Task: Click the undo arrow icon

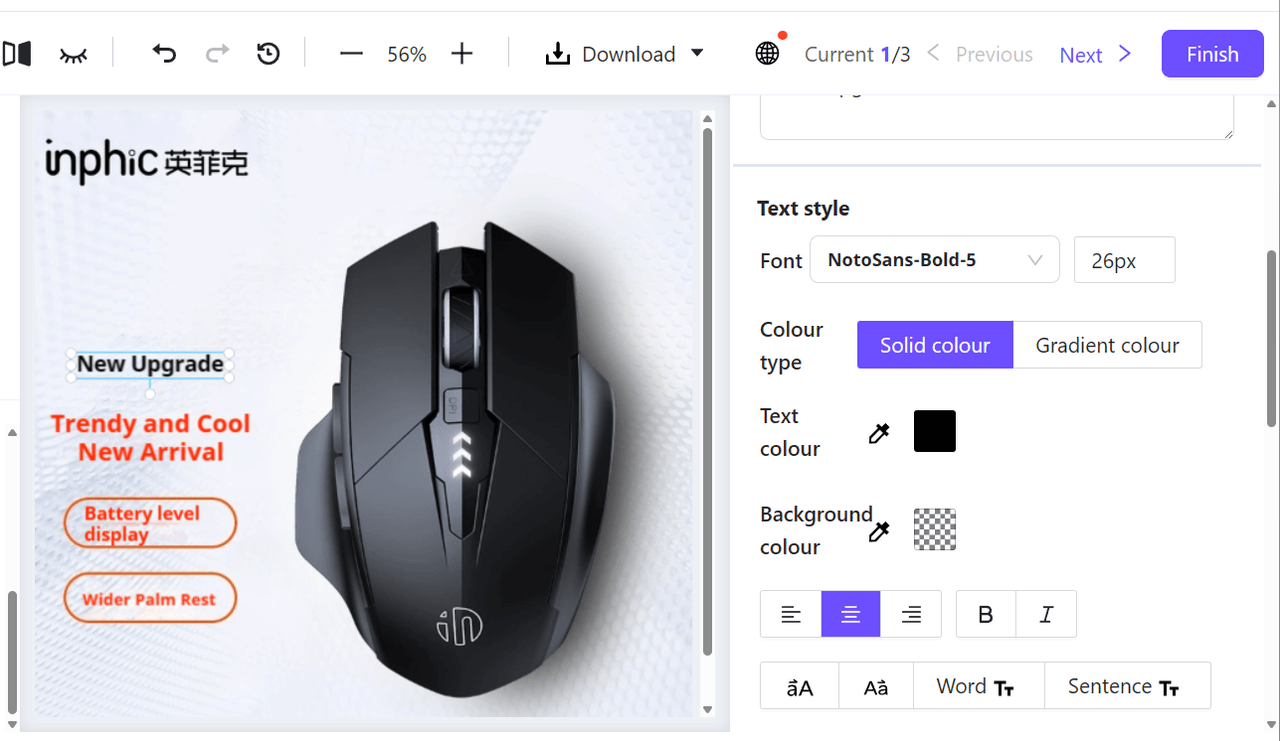Action: 164,54
